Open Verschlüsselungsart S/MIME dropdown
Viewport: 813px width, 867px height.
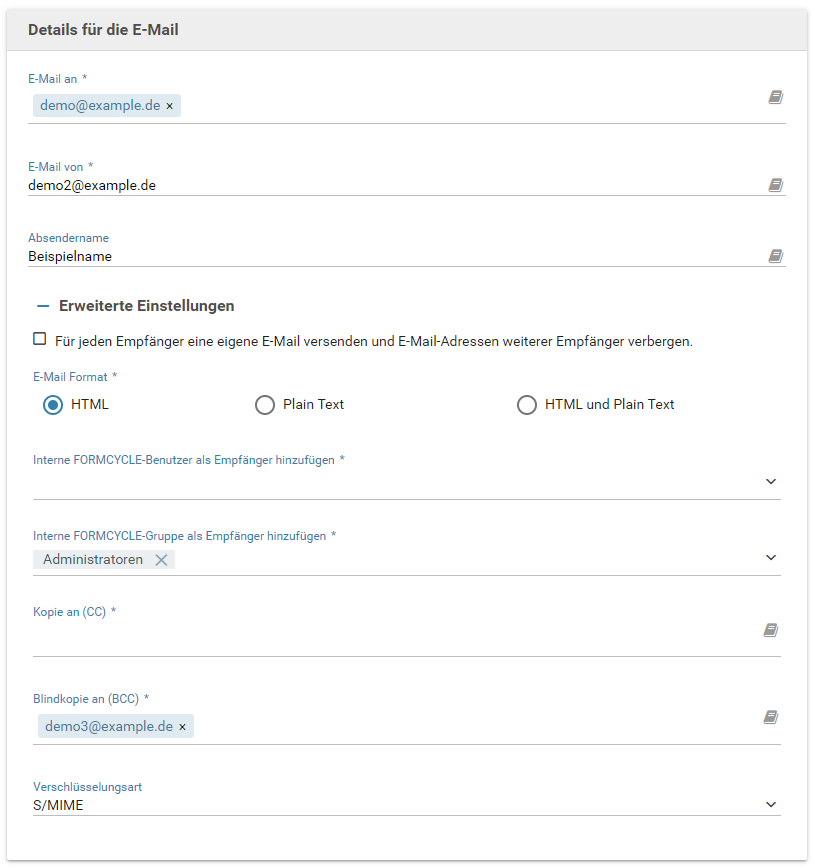(x=770, y=804)
